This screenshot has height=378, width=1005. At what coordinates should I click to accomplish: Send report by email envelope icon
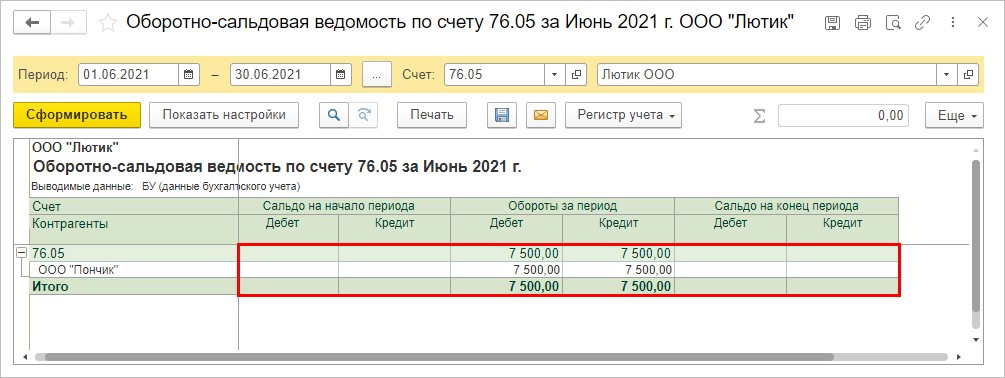[x=540, y=115]
